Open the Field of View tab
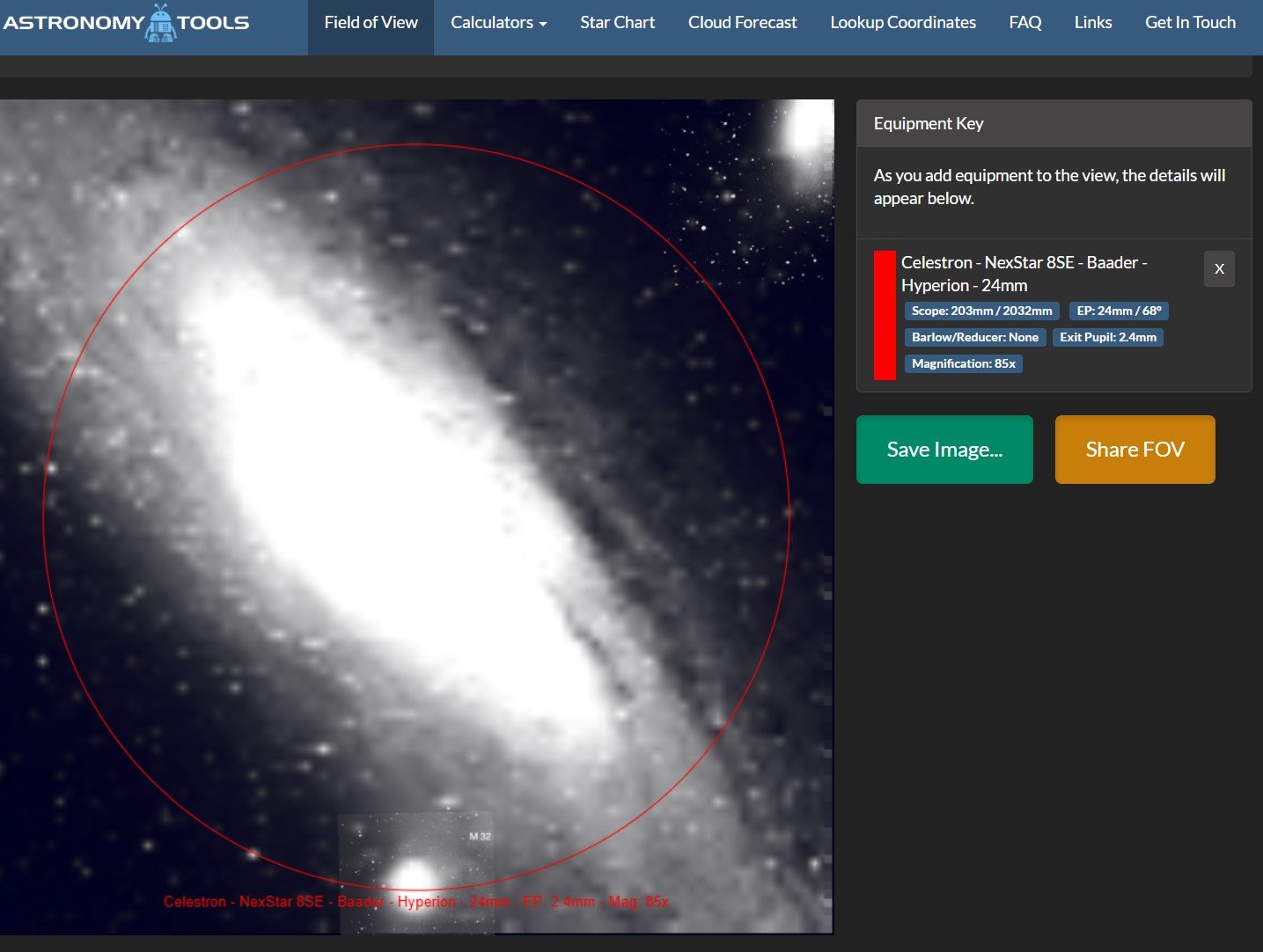 [371, 23]
